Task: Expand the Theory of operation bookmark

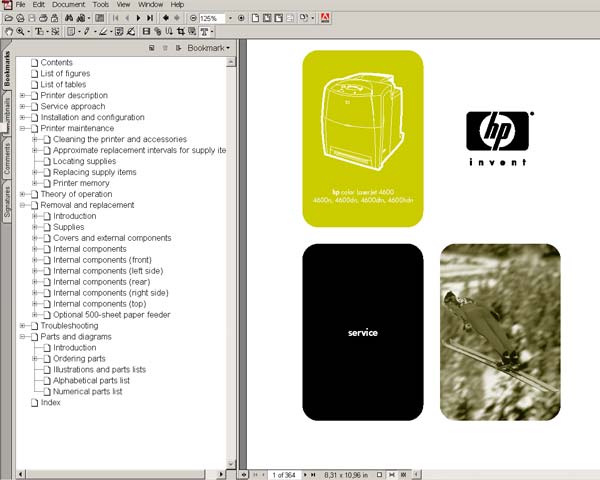Action: (22, 194)
